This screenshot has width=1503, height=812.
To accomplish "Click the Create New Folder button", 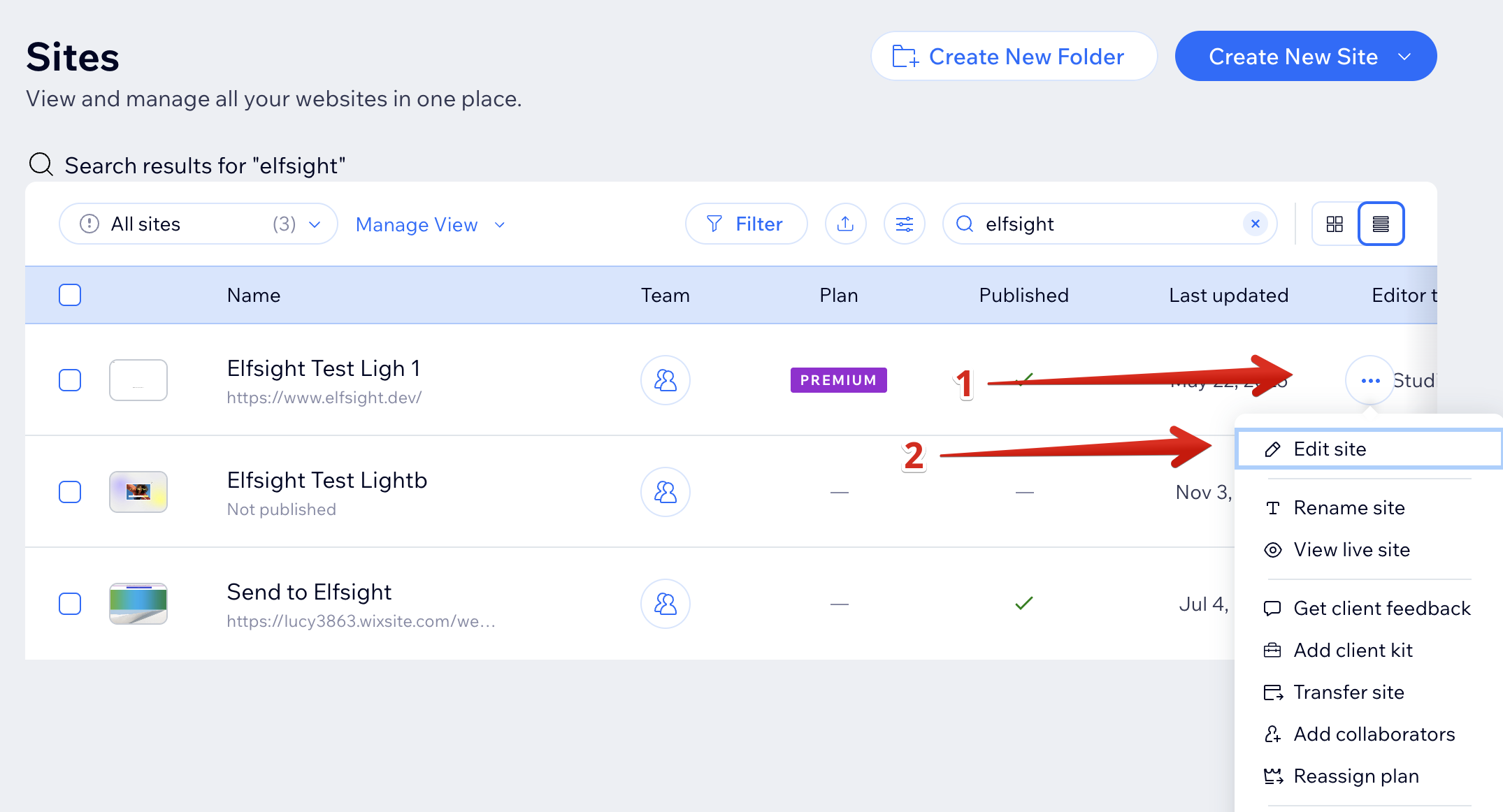I will pyautogui.click(x=1014, y=56).
